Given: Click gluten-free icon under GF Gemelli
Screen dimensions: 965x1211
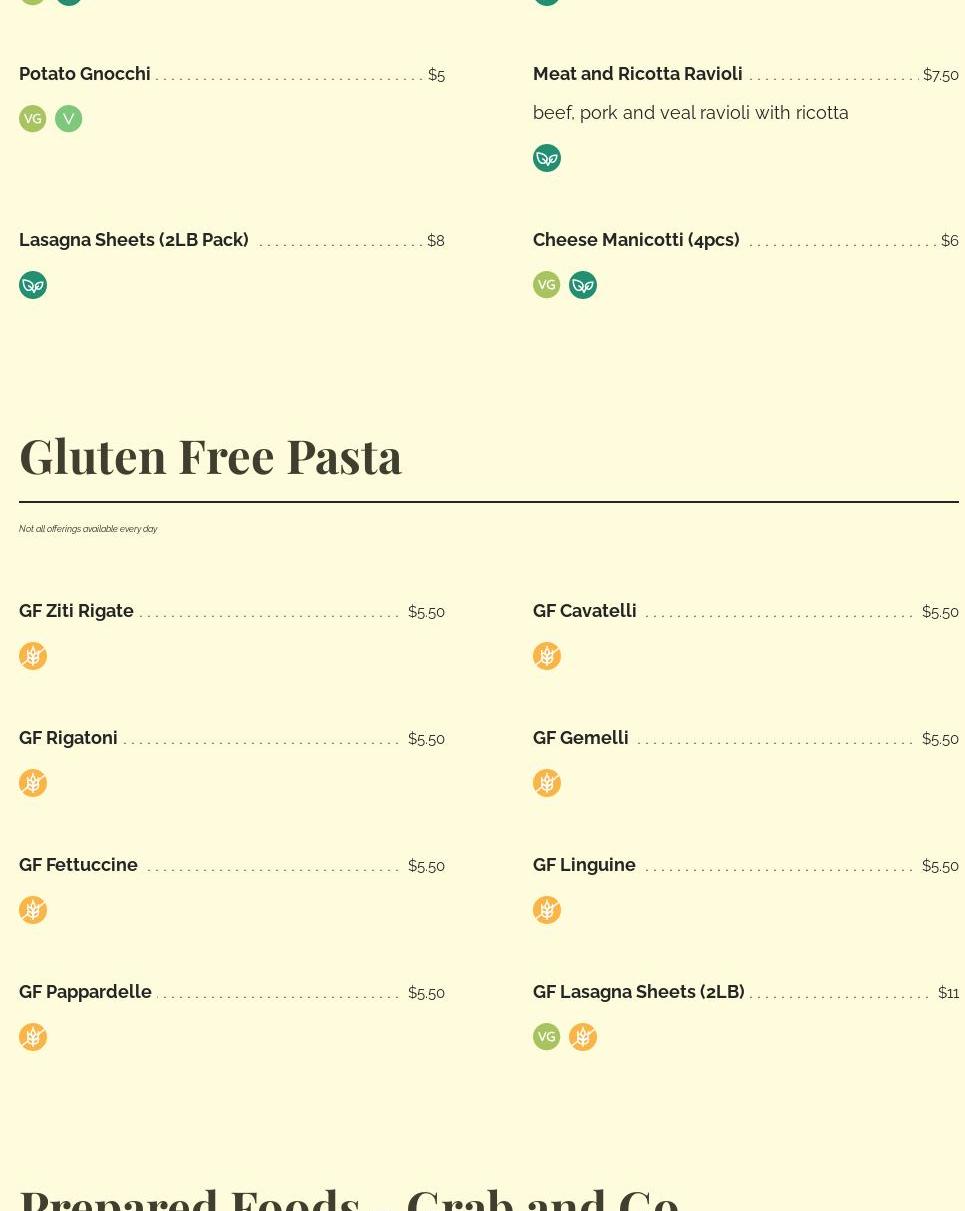Looking at the screenshot, I should pyautogui.click(x=547, y=783).
